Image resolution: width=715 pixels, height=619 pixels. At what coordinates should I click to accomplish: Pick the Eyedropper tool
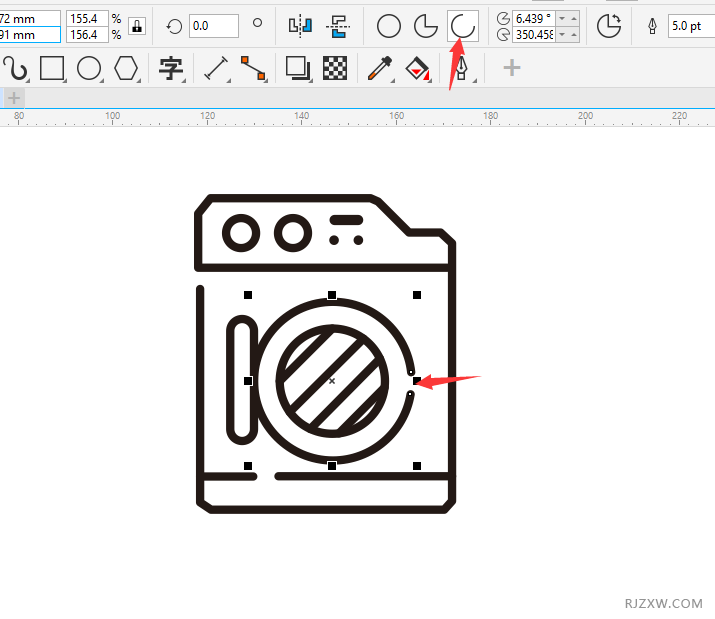[x=379, y=68]
